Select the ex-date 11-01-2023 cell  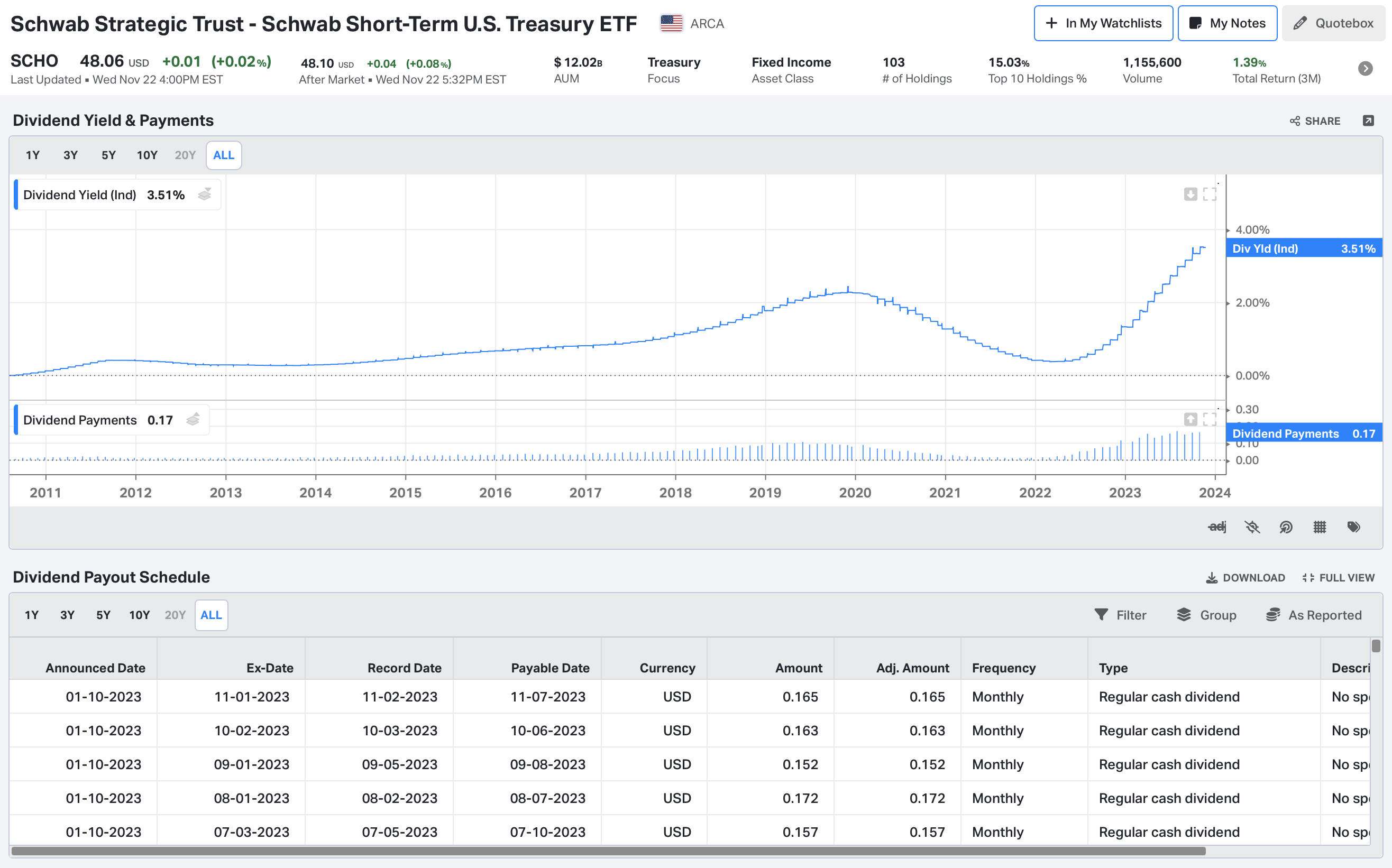[232, 696]
